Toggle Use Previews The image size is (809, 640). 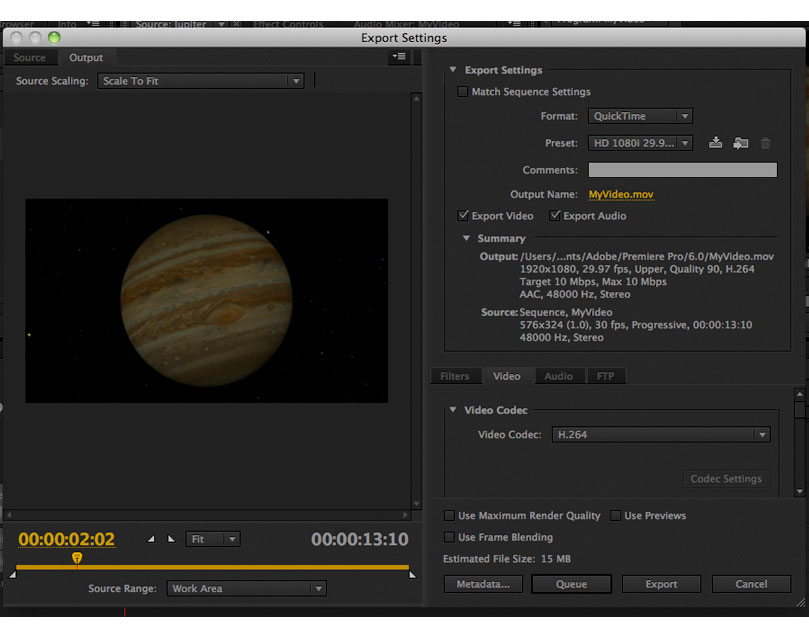(x=617, y=515)
